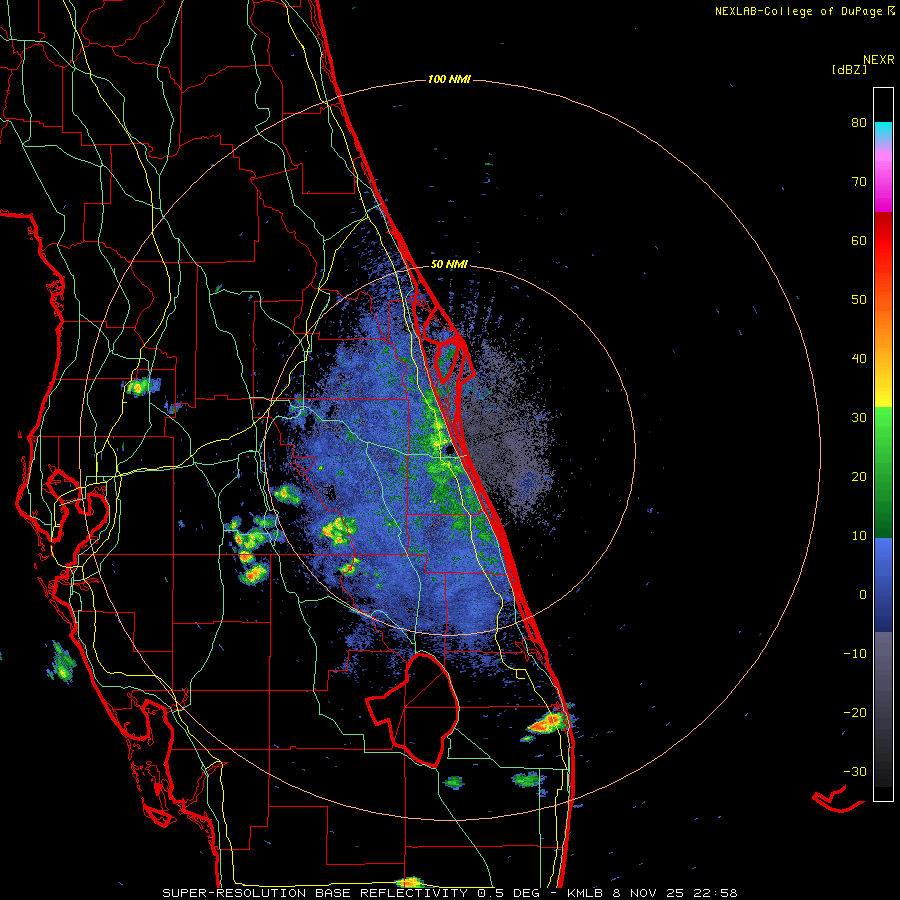Click the 10 value on dBZ scale
Image resolution: width=900 pixels, height=900 pixels.
(x=859, y=536)
